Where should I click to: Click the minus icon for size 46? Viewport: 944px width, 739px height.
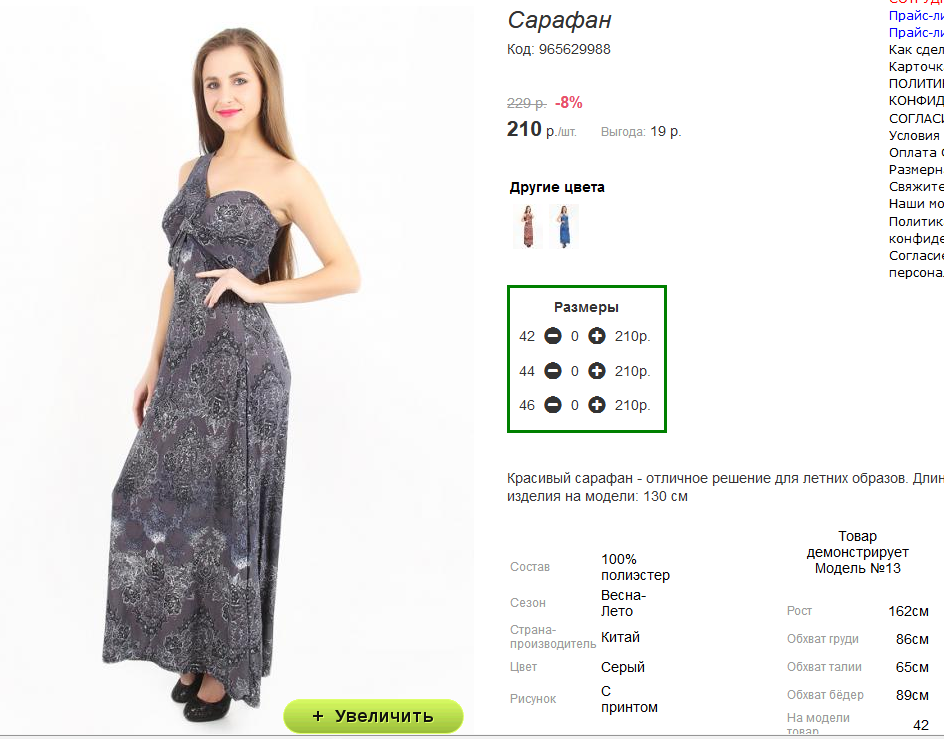[553, 405]
